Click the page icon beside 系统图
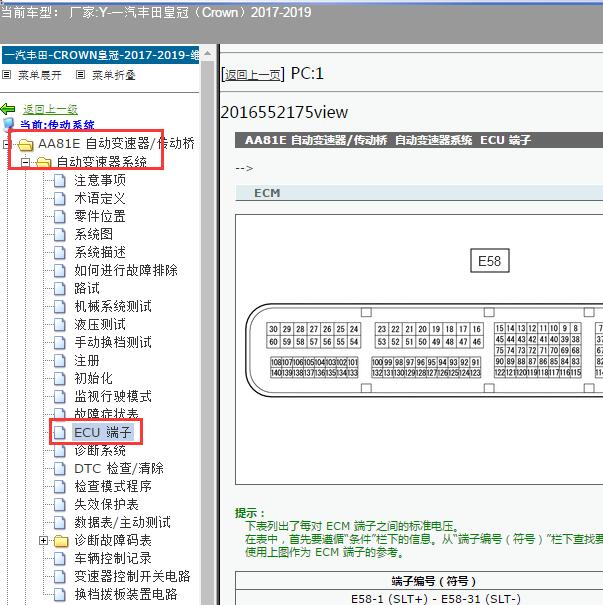This screenshot has height=605, width=603. pyautogui.click(x=59, y=234)
